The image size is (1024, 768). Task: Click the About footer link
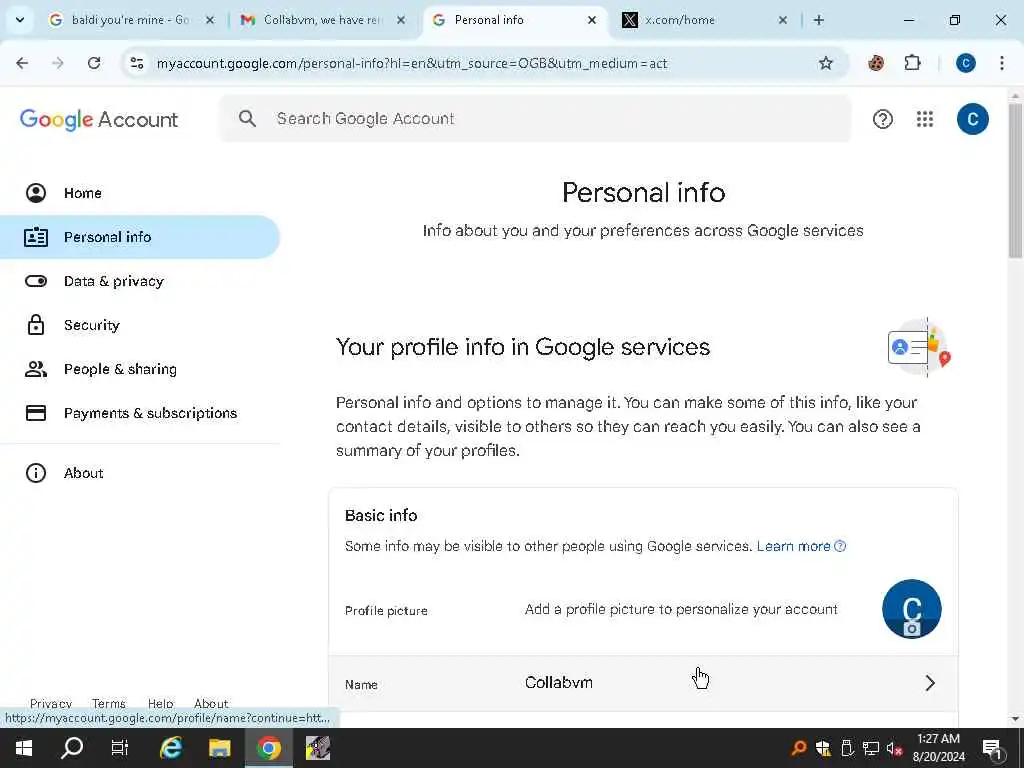click(x=211, y=703)
